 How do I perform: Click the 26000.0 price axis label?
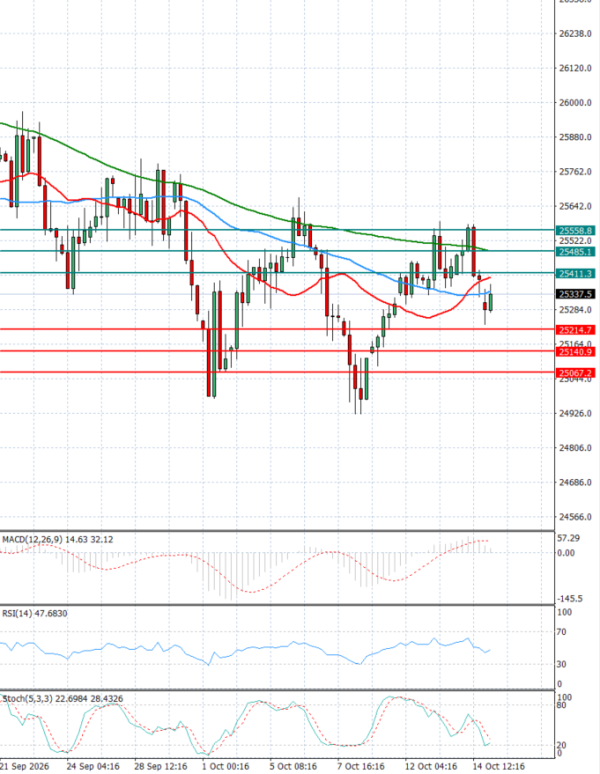click(x=575, y=103)
